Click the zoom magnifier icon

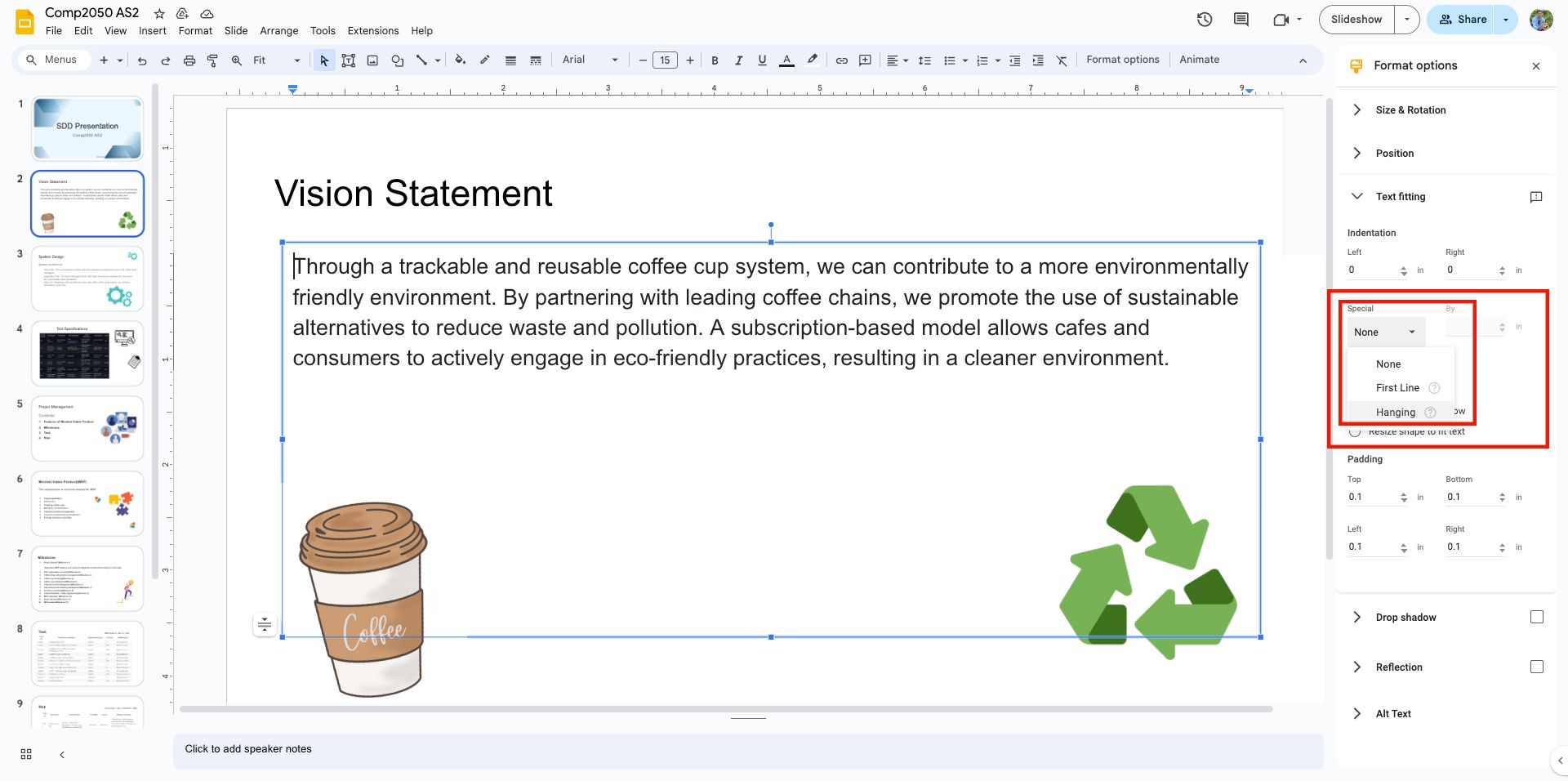click(237, 60)
